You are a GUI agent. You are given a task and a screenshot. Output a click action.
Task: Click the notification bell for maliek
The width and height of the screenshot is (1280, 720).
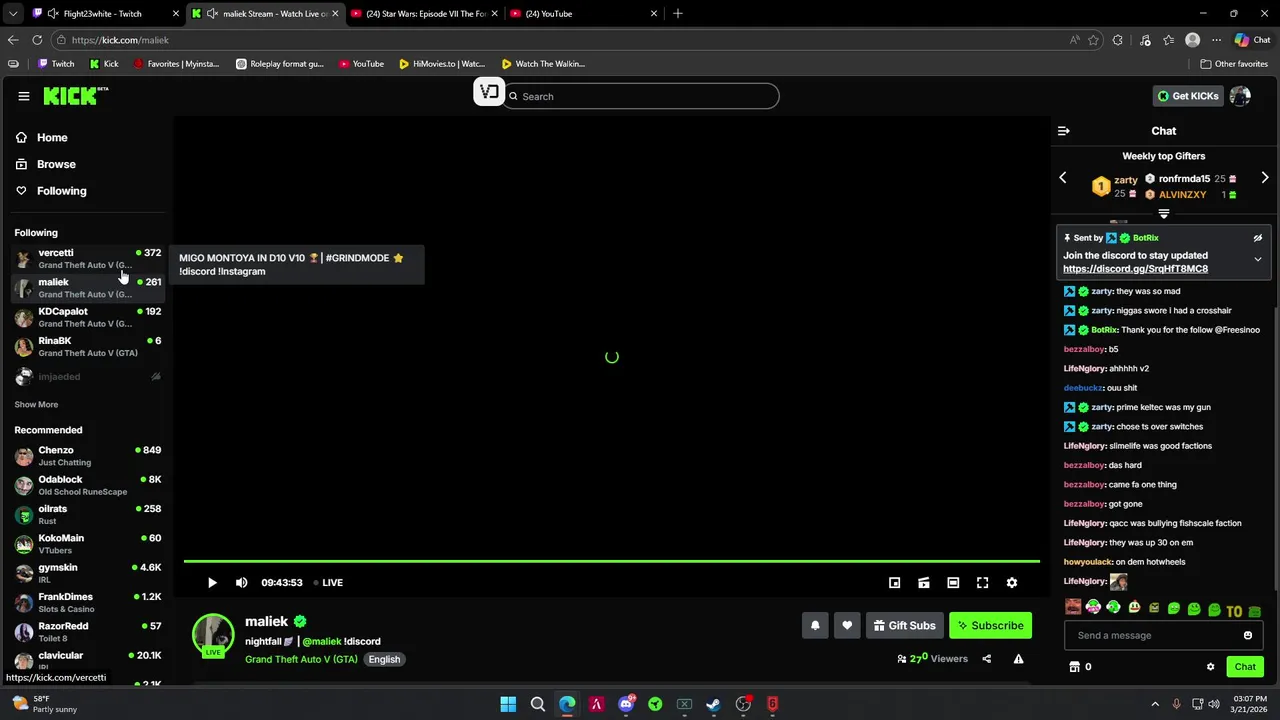(x=815, y=625)
